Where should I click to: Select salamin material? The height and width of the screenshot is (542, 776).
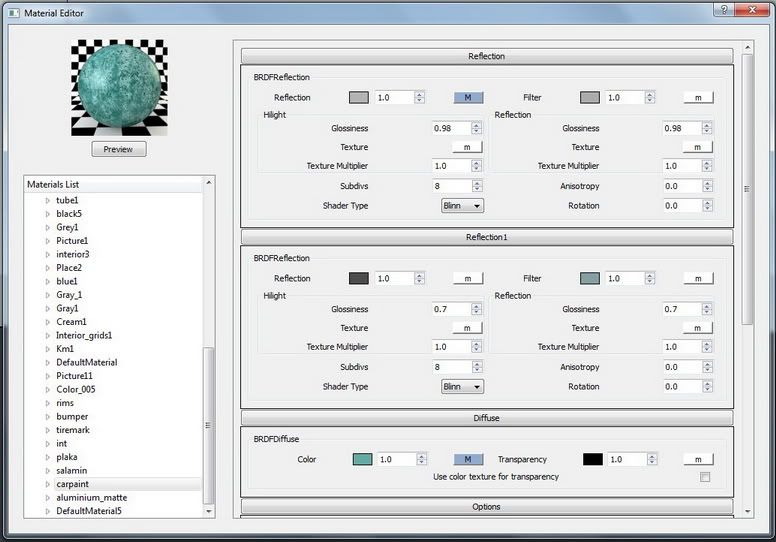(72, 471)
